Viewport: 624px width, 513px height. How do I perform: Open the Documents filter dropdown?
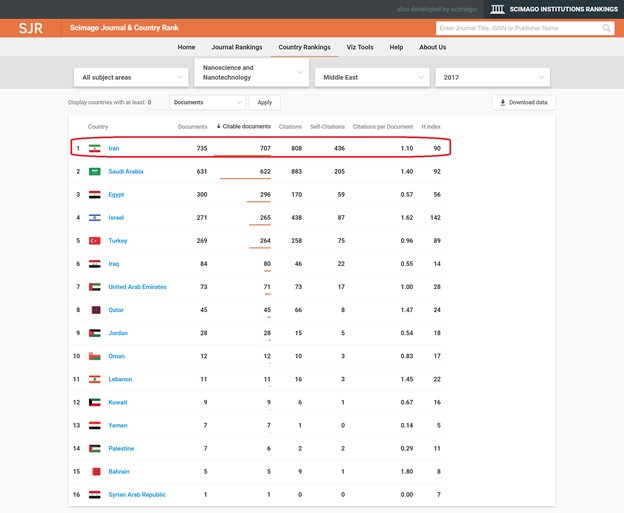(207, 102)
